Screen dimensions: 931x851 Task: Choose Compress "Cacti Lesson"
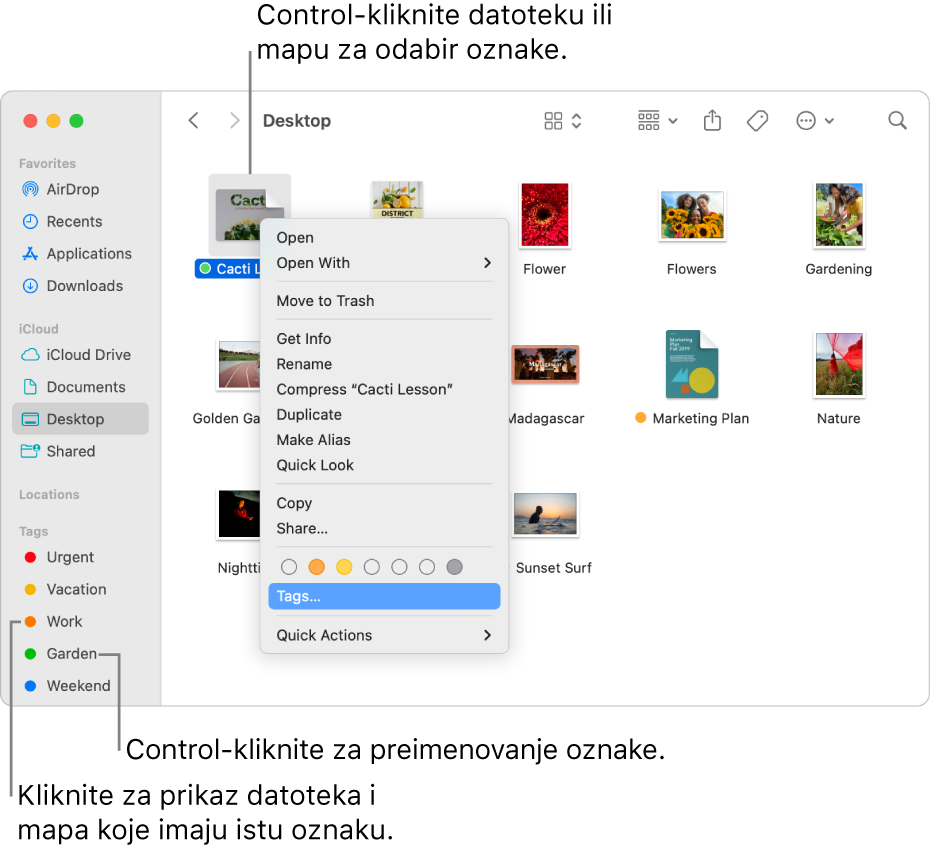384,389
